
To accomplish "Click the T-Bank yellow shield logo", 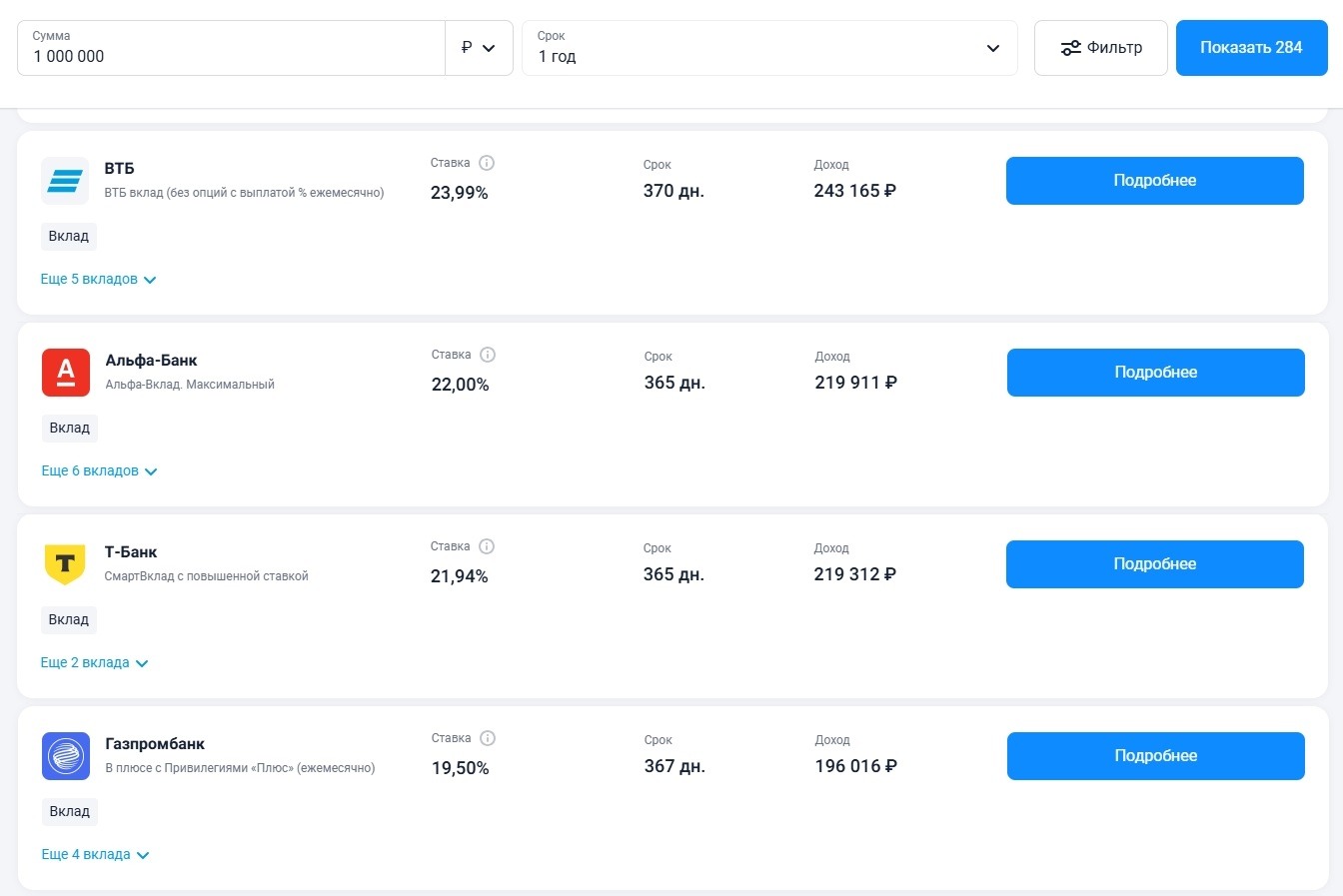I will [x=65, y=564].
